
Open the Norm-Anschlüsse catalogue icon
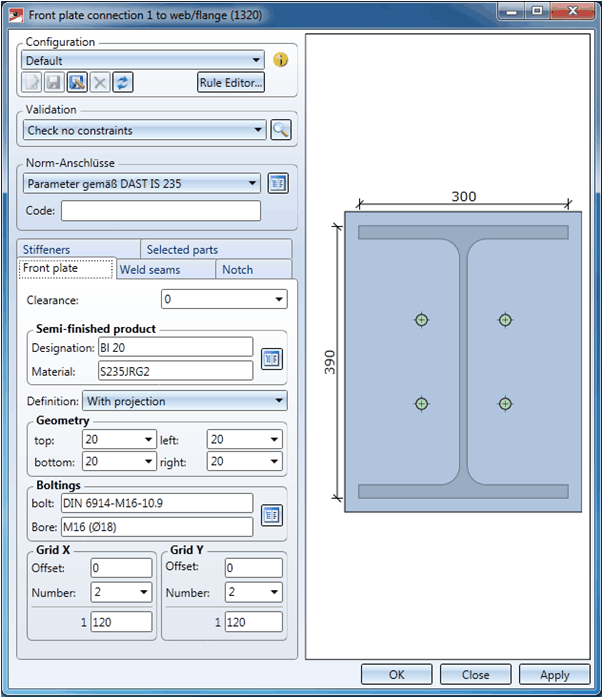pyautogui.click(x=278, y=183)
